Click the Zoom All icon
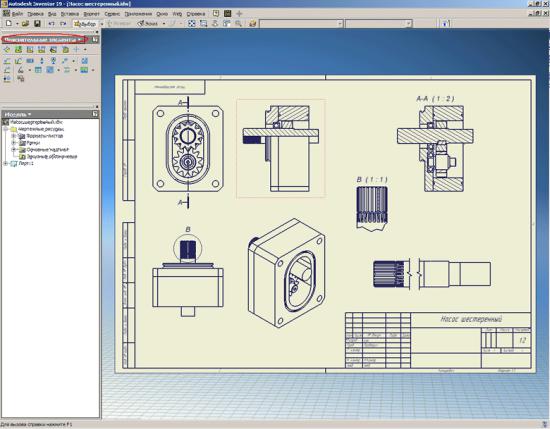 [x=192, y=24]
